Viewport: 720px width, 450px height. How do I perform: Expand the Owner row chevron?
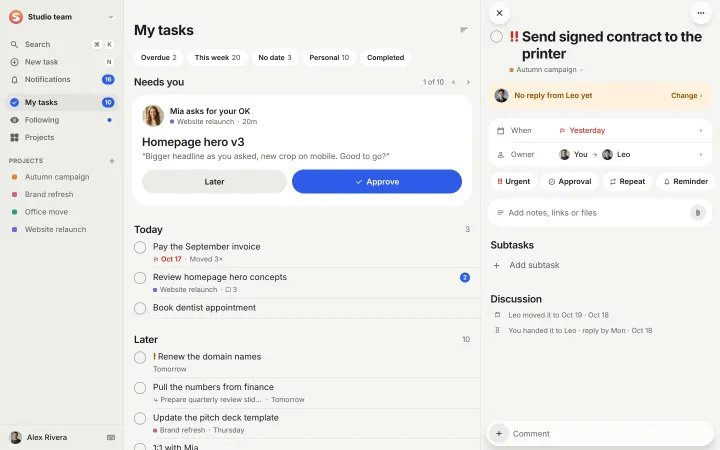[701, 155]
